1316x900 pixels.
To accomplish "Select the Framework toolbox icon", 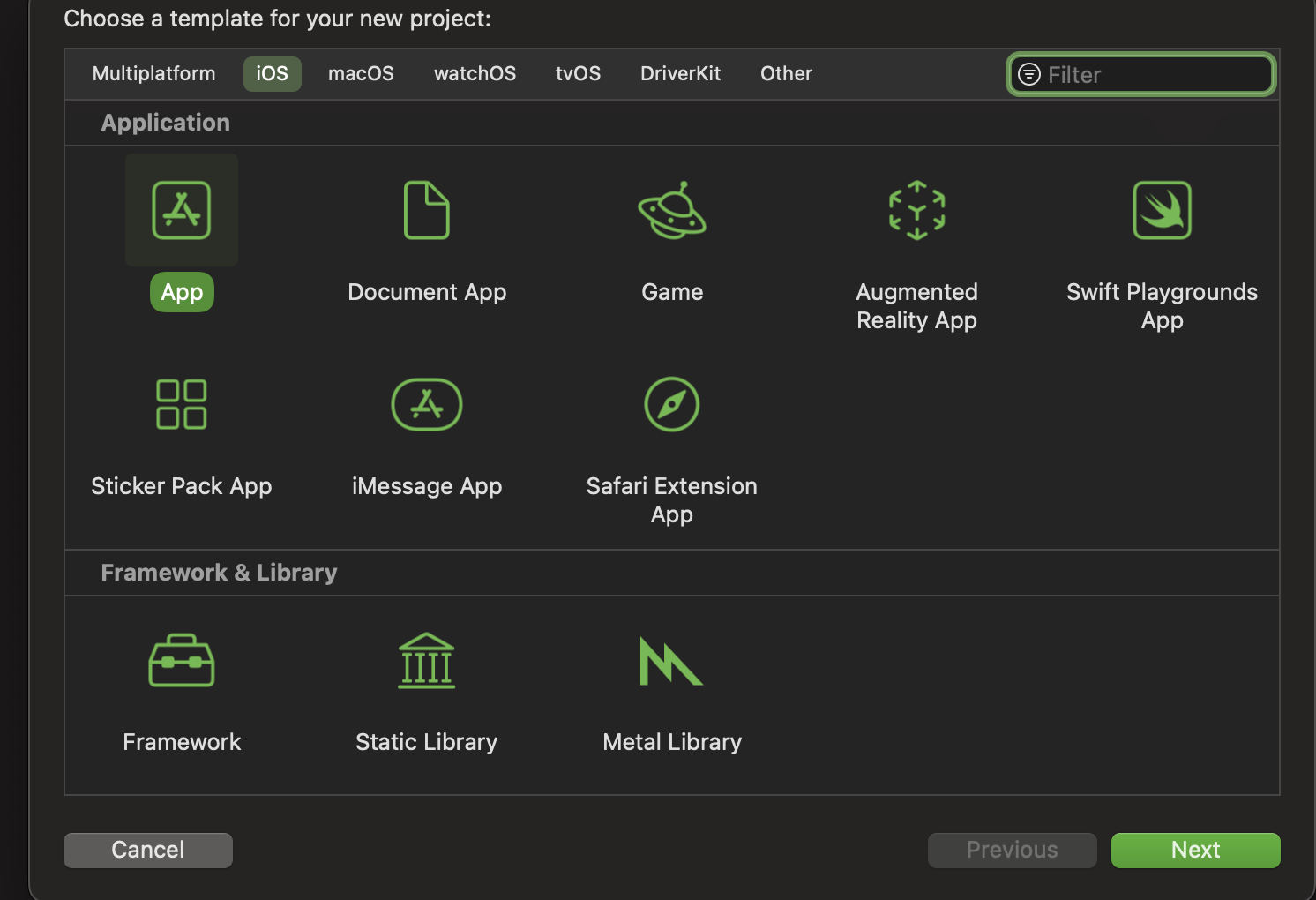I will pyautogui.click(x=182, y=660).
